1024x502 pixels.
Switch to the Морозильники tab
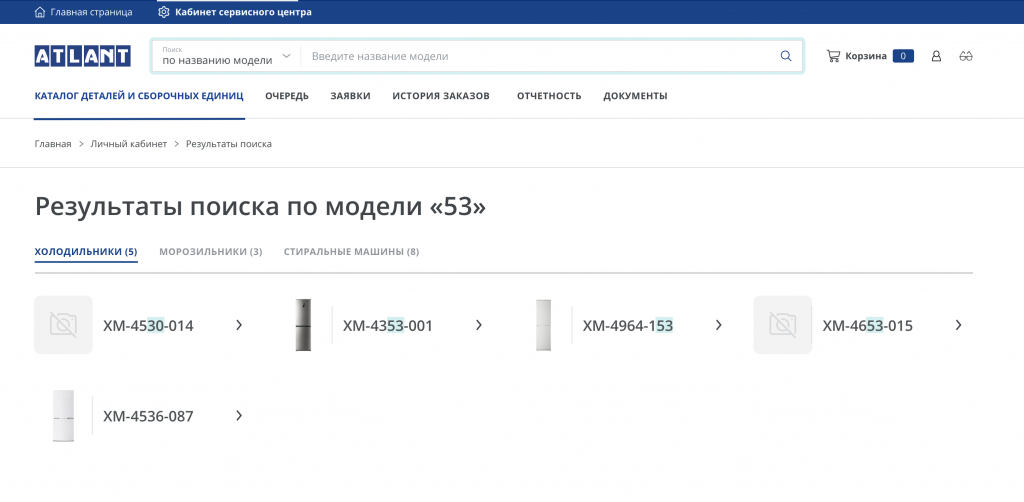tap(210, 251)
